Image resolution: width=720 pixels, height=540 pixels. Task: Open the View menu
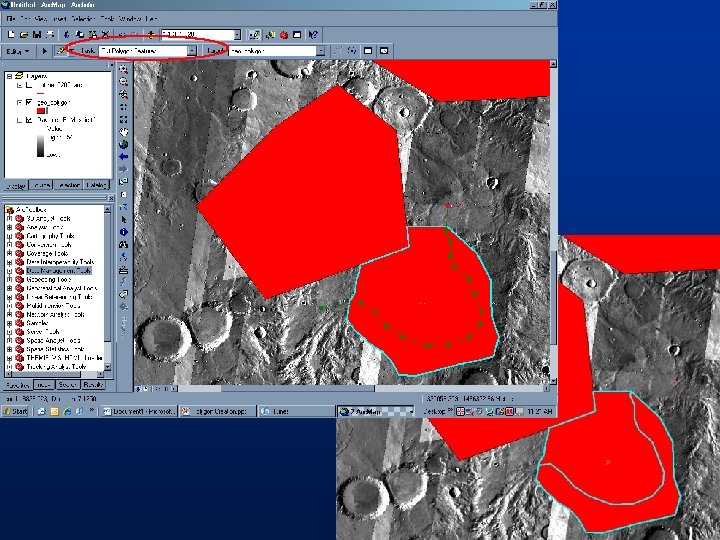40,19
